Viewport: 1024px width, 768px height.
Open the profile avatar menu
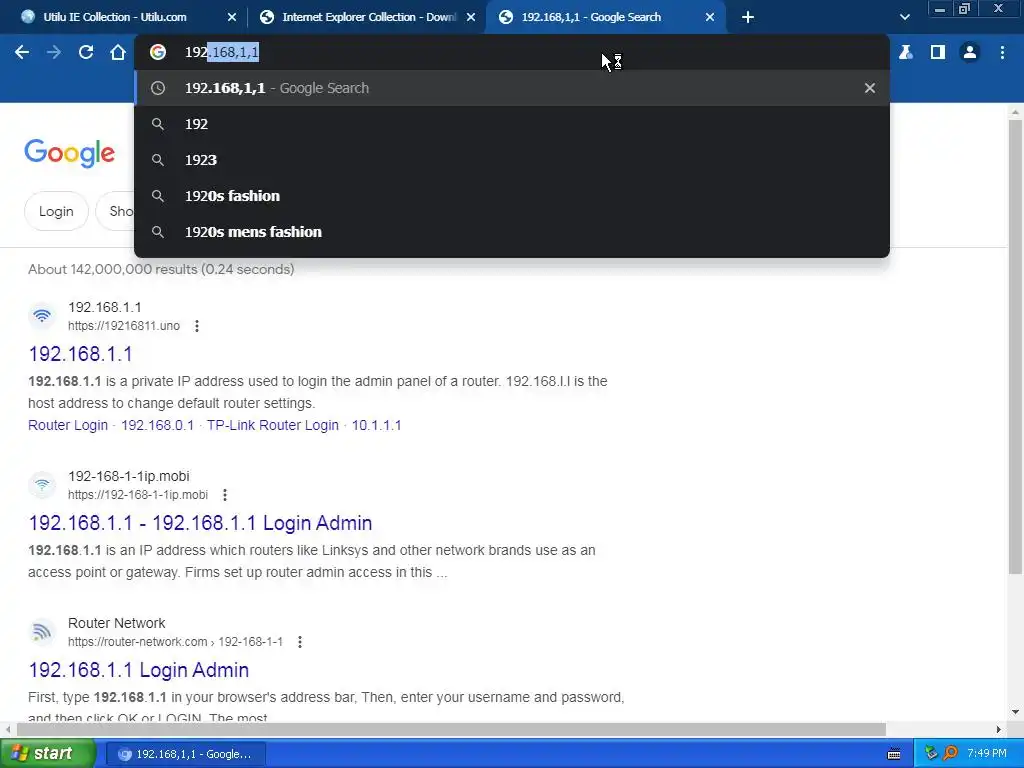(970, 52)
